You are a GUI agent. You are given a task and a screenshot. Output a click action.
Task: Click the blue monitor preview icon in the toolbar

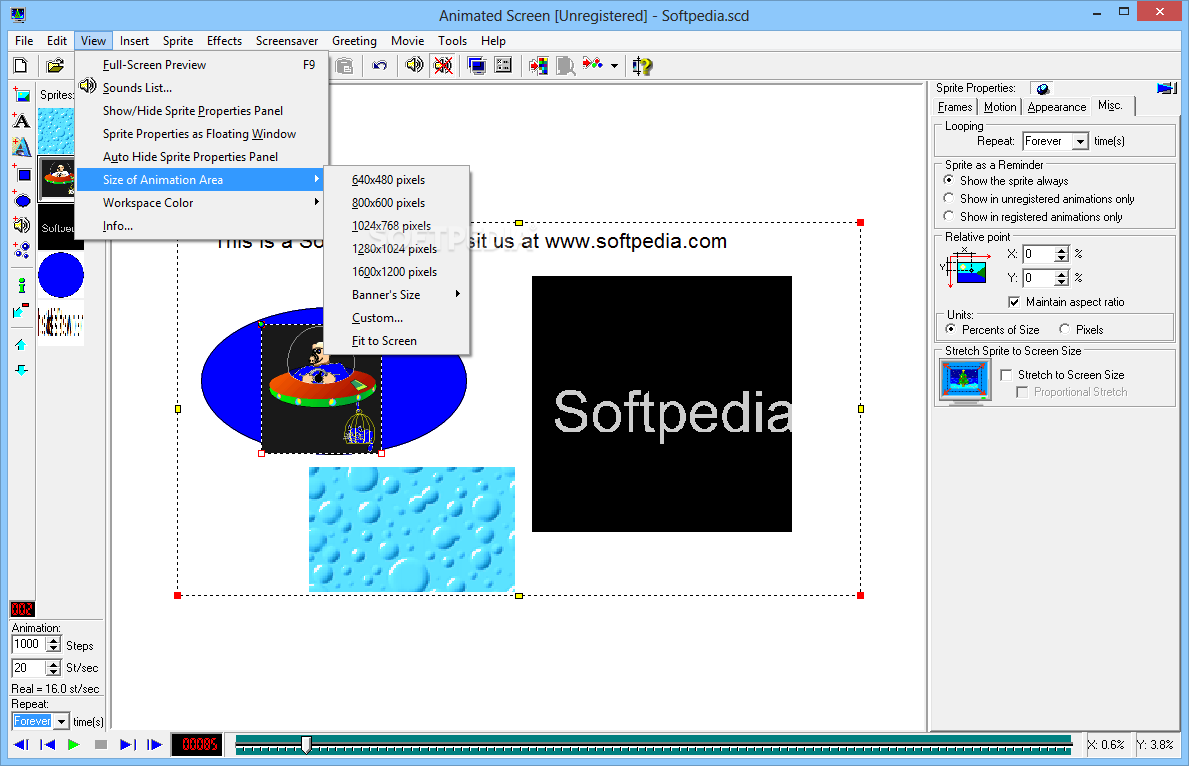coord(477,66)
